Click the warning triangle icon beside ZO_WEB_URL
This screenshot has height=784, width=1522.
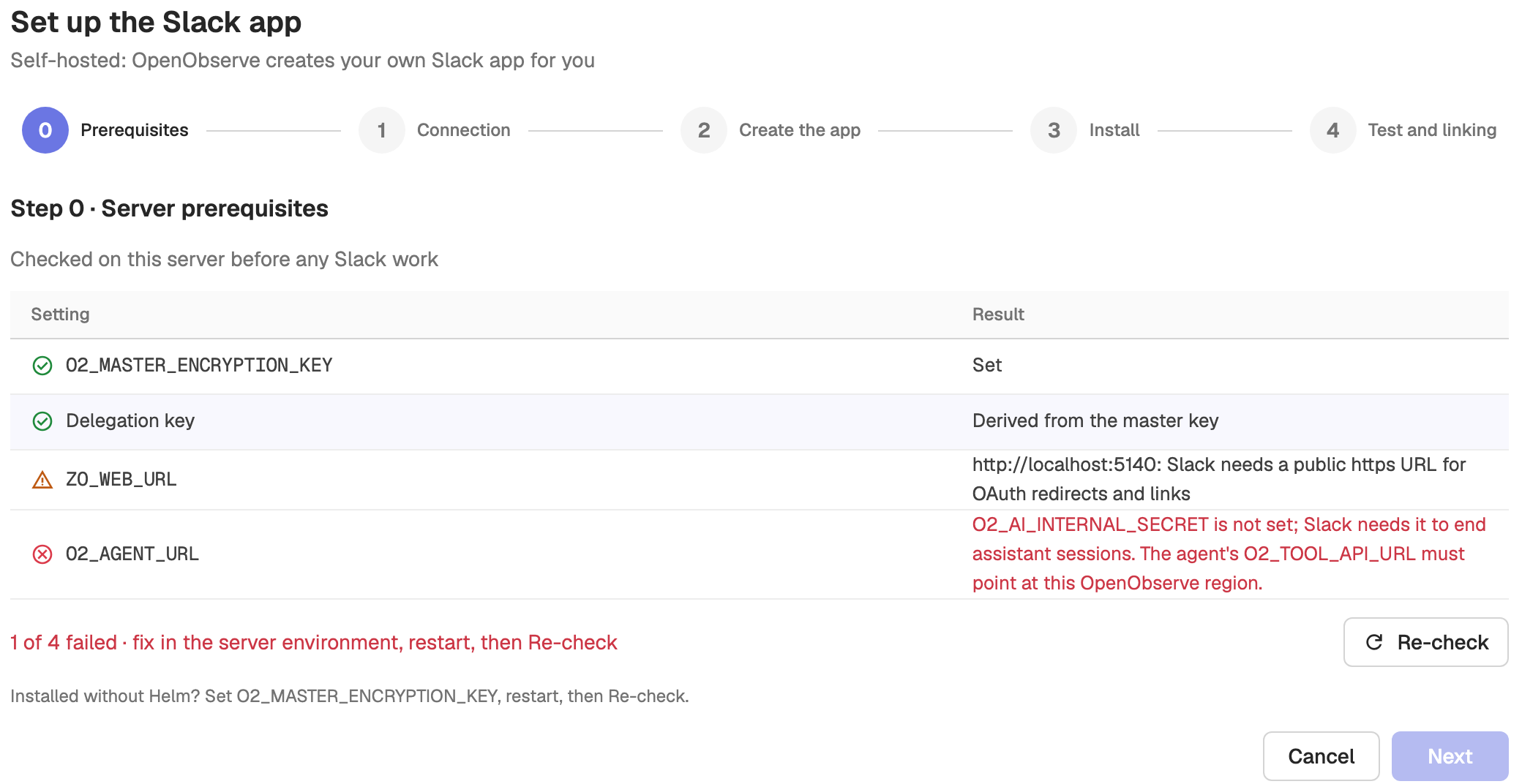[x=42, y=480]
